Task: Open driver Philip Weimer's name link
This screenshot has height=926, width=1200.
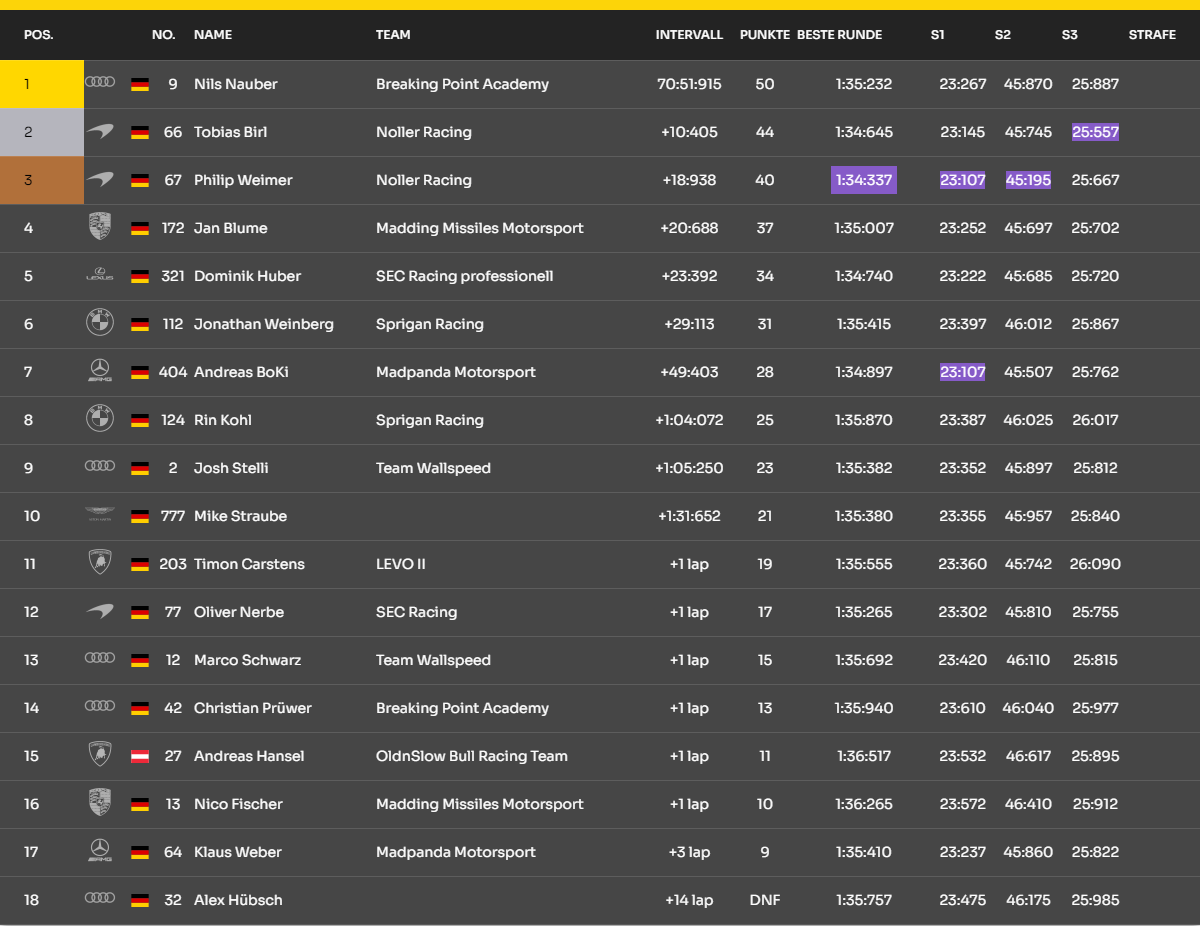Action: pyautogui.click(x=243, y=180)
